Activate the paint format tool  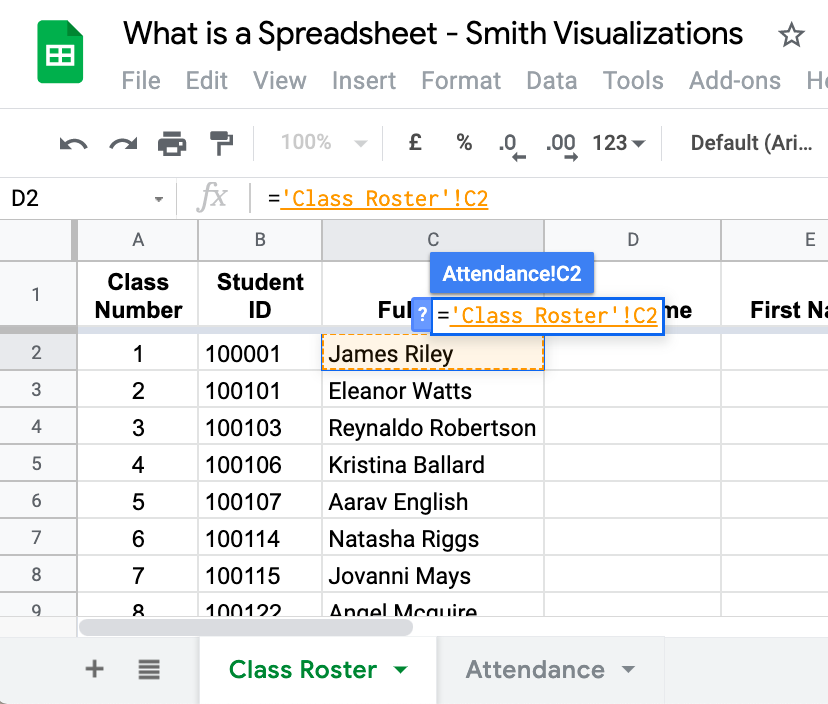pyautogui.click(x=221, y=143)
